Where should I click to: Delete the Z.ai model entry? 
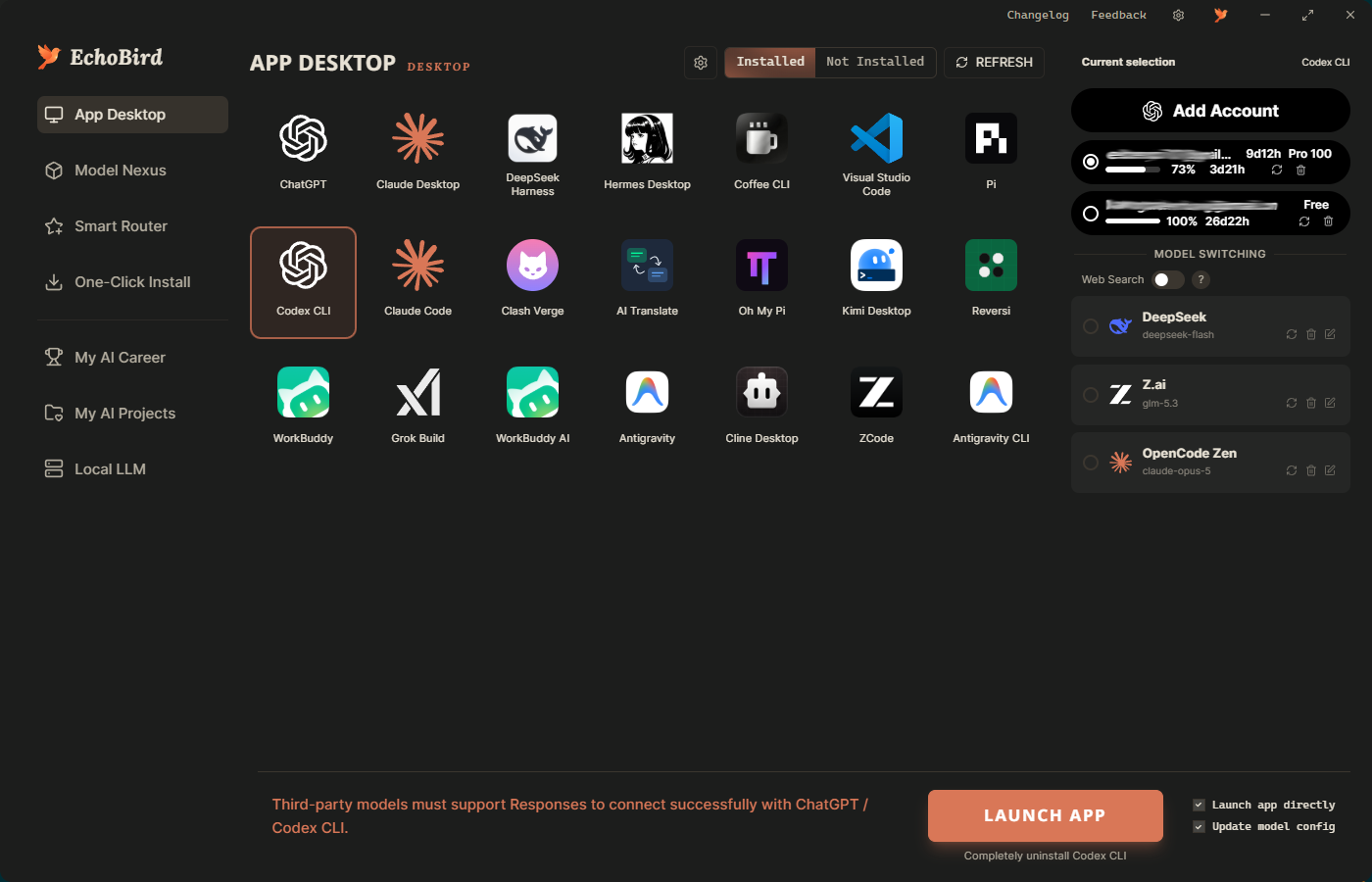coord(1311,403)
